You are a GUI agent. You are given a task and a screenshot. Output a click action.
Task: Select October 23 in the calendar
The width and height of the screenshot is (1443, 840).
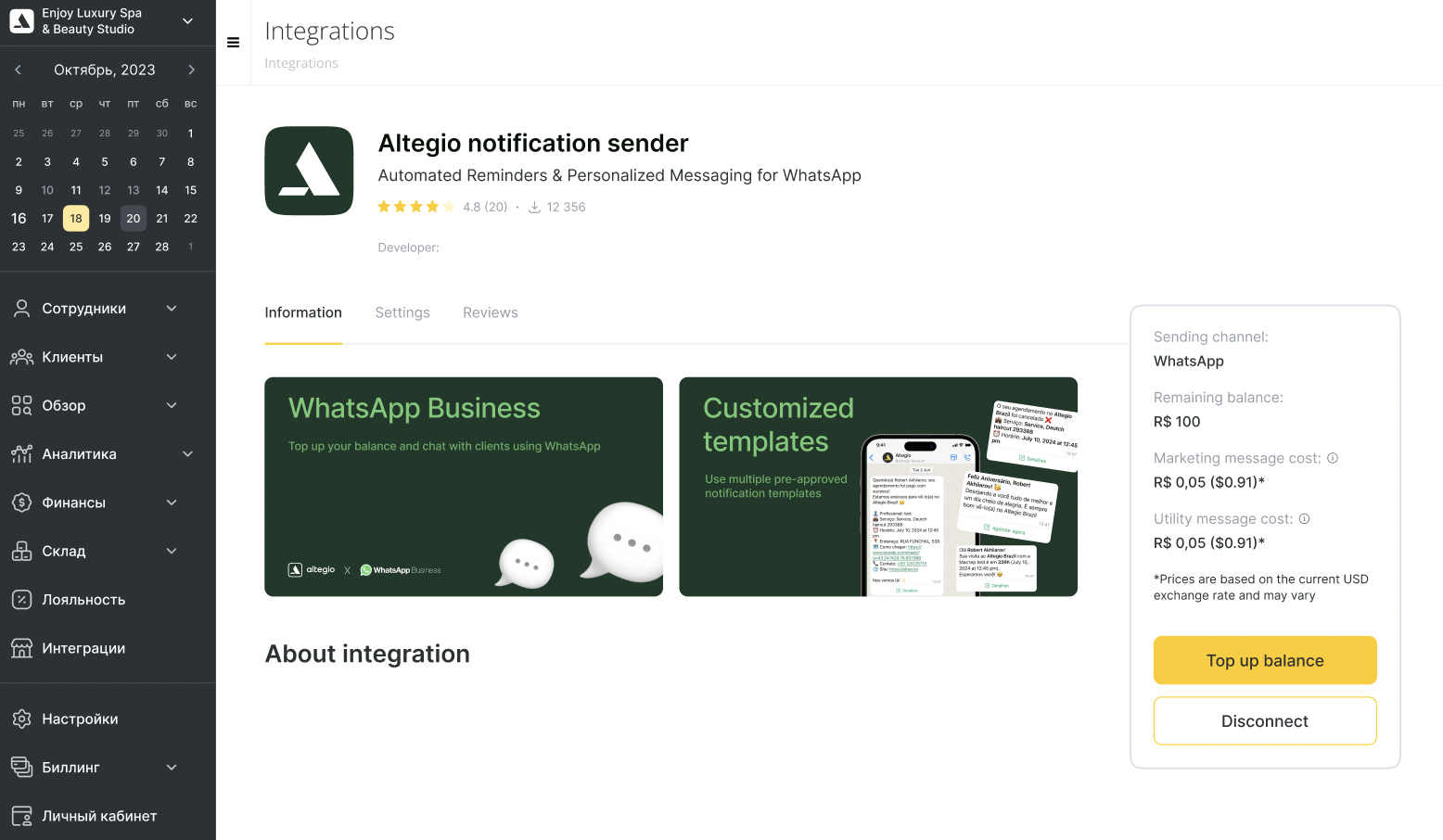(x=19, y=247)
